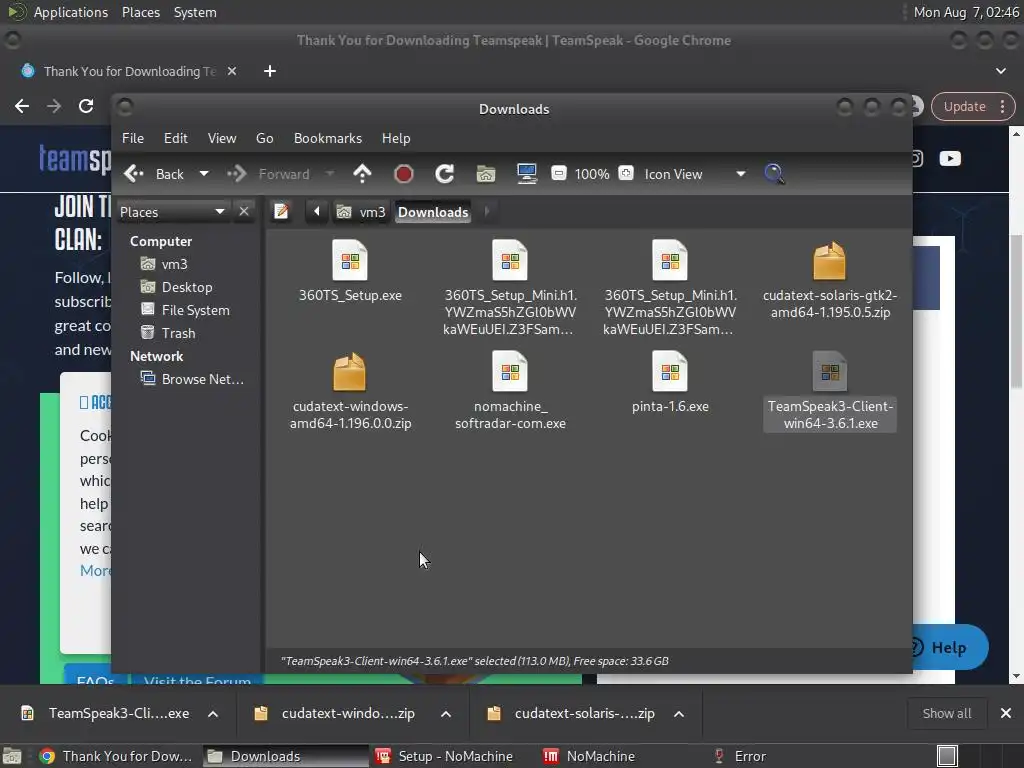Select TeamSpeak3-Client-win64-3.6.1.exe file
The width and height of the screenshot is (1024, 768).
point(829,392)
